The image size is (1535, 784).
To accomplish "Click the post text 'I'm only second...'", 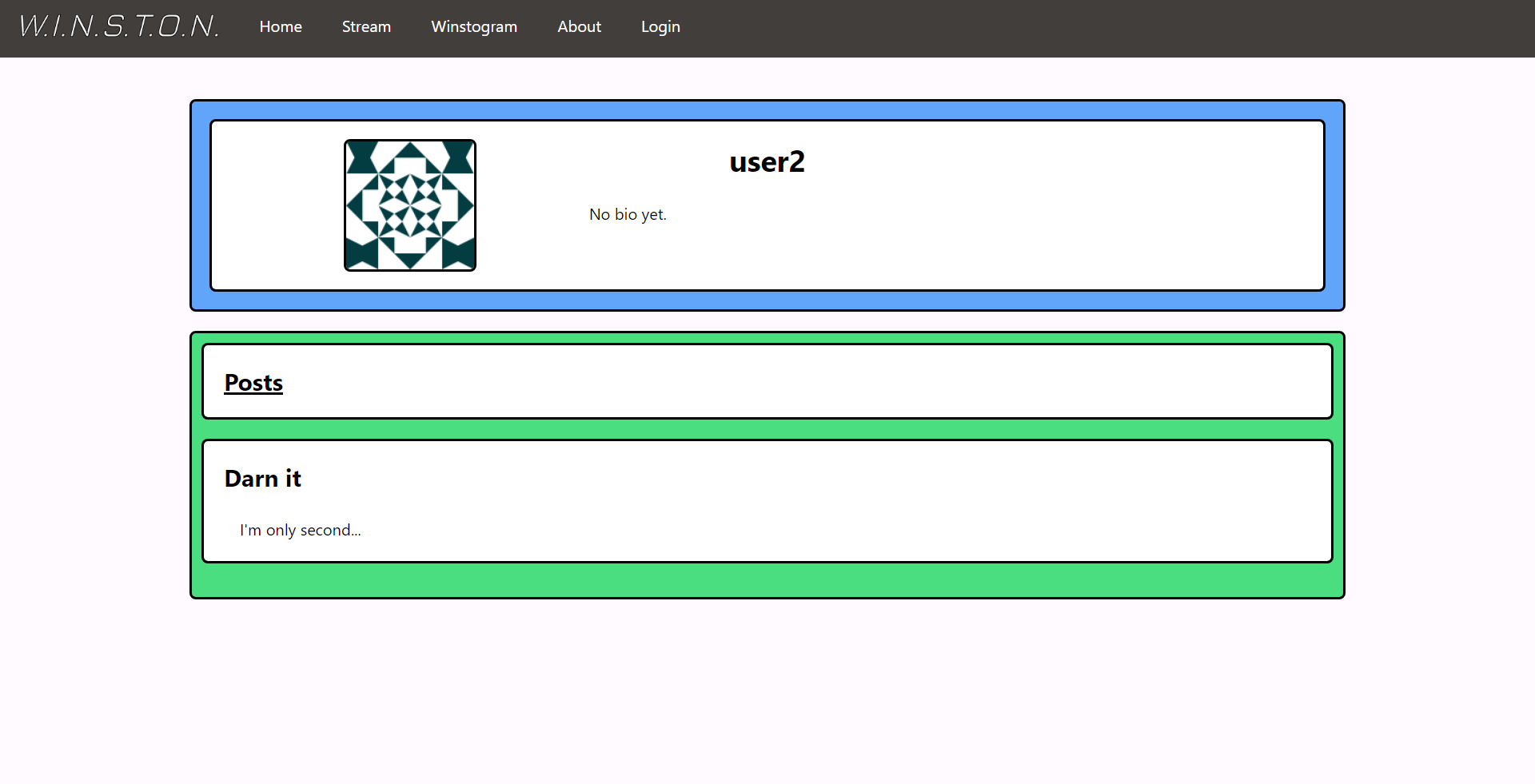I will [301, 530].
